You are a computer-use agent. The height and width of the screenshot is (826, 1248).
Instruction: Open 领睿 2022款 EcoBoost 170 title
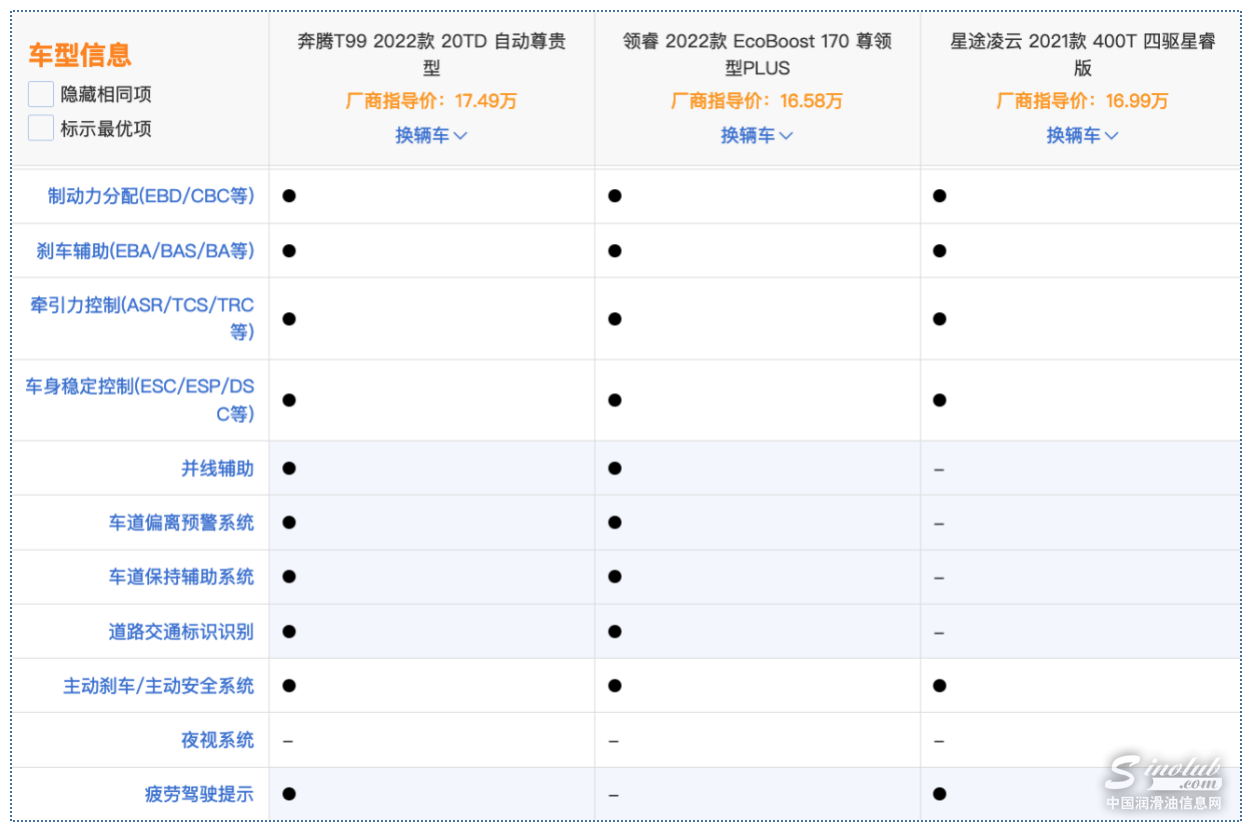(757, 55)
